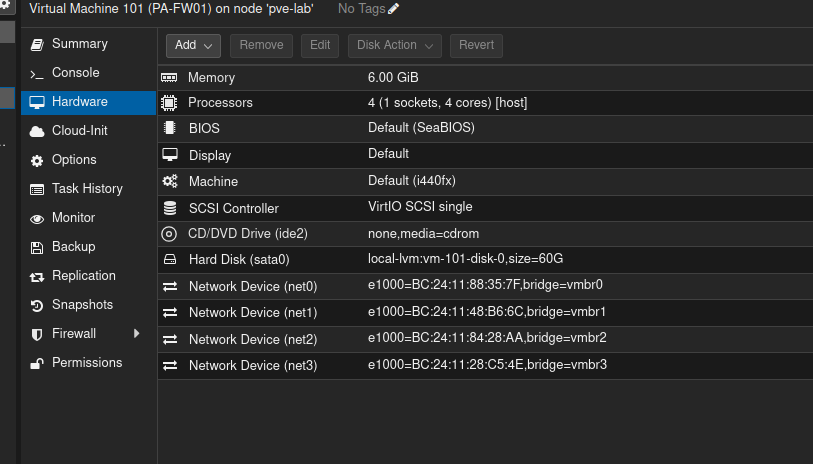Click the Memory RAM icon
The height and width of the screenshot is (464, 813).
tap(169, 78)
